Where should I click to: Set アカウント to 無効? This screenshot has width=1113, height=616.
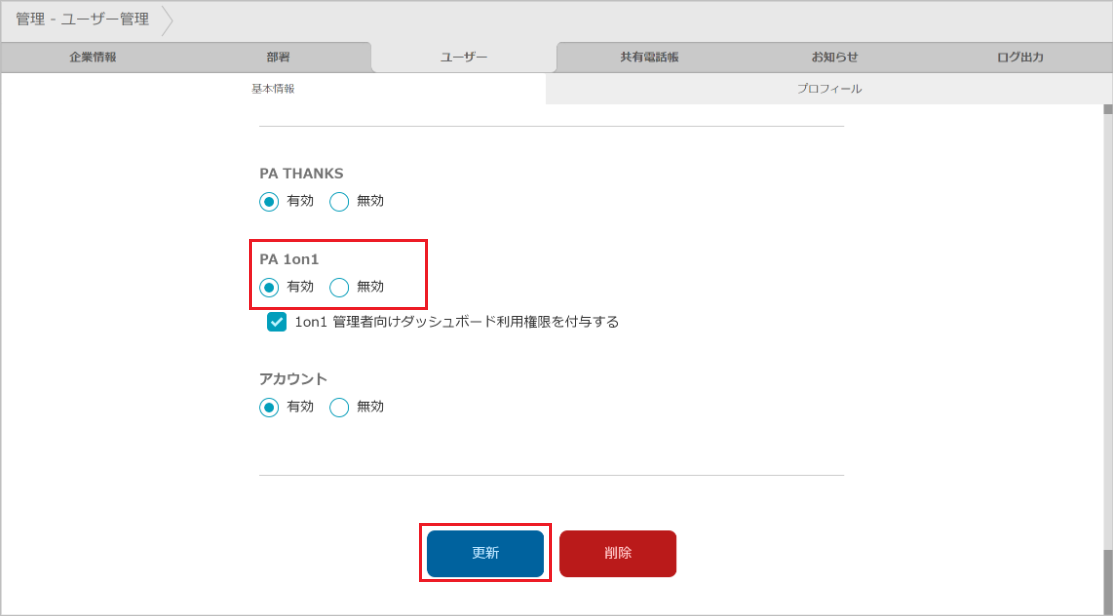pyautogui.click(x=339, y=407)
